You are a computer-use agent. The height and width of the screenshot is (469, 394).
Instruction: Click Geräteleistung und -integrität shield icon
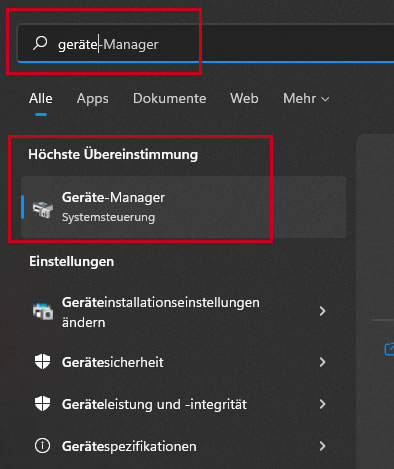(x=42, y=404)
